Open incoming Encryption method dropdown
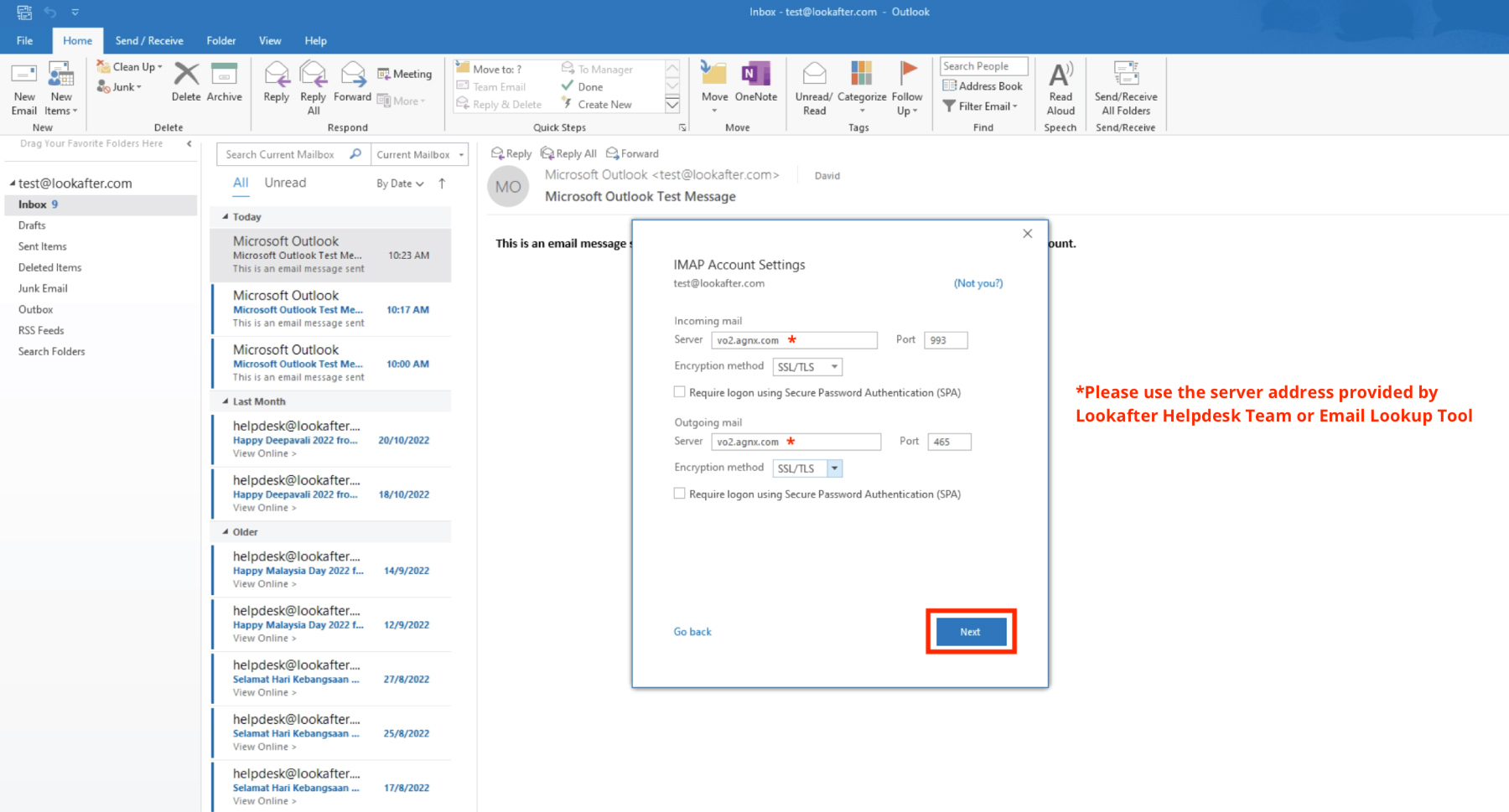Viewport: 1509px width, 812px height. click(x=834, y=367)
